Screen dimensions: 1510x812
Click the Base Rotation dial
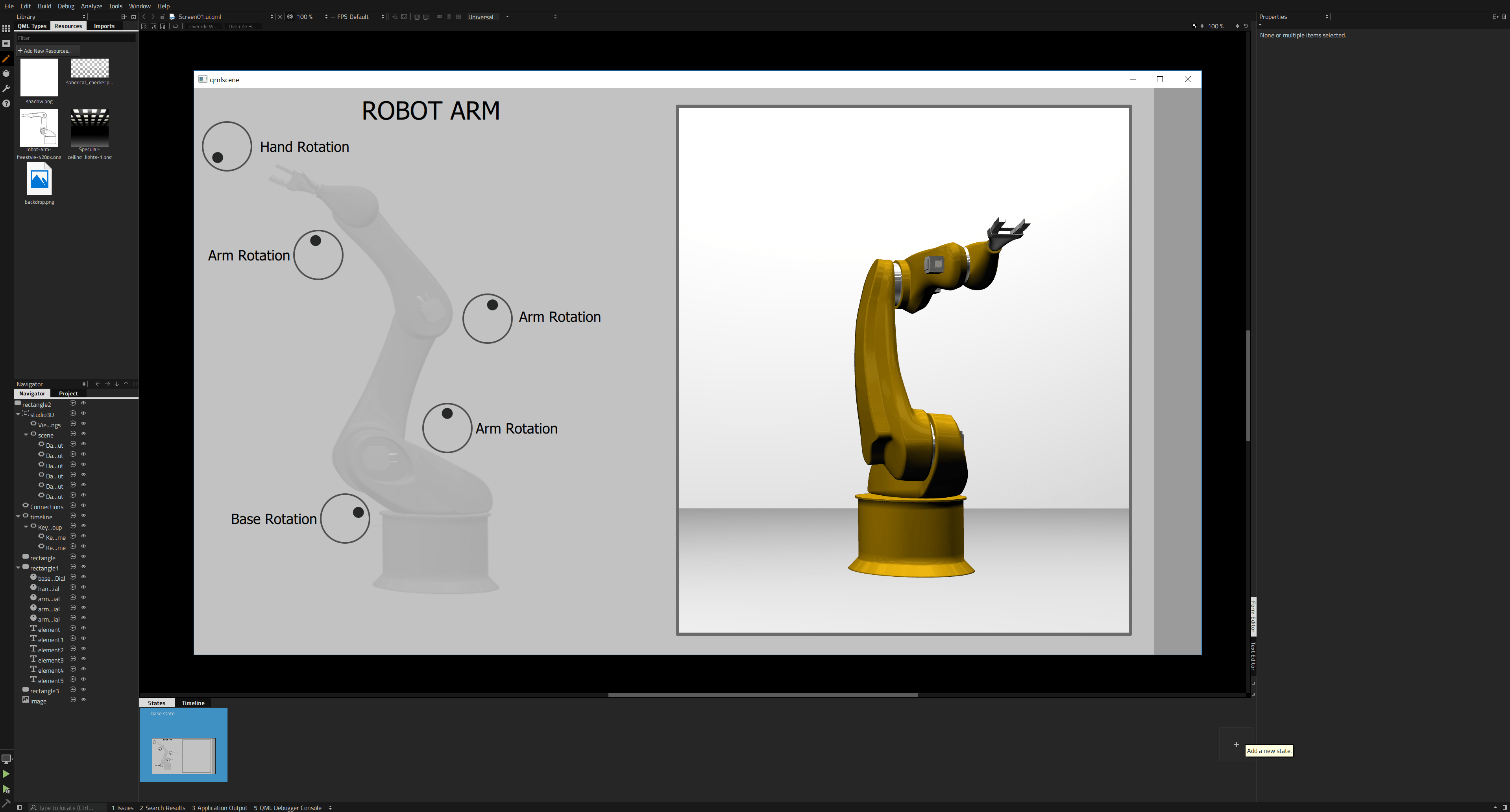coord(345,519)
